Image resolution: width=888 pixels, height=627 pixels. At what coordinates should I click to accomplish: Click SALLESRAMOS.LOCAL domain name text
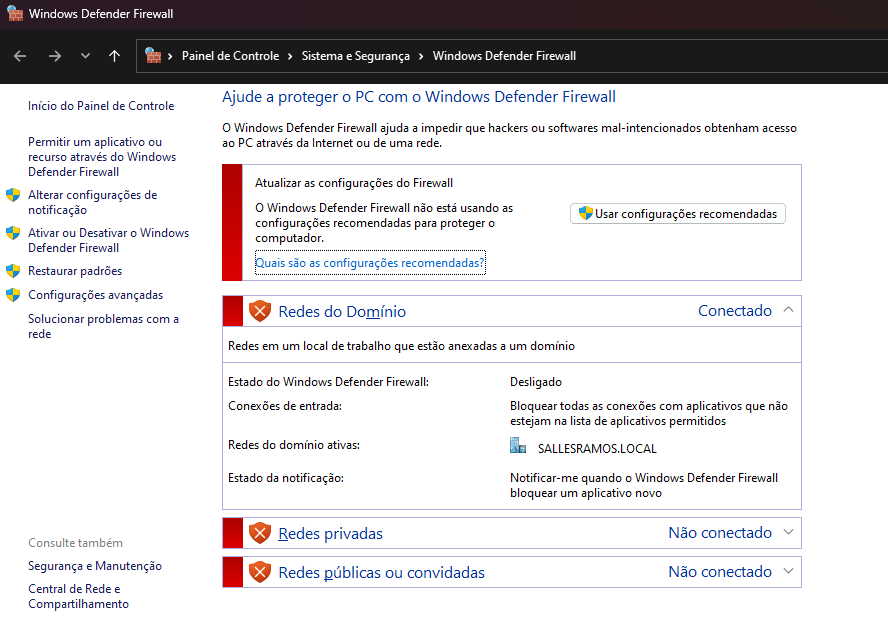(597, 449)
